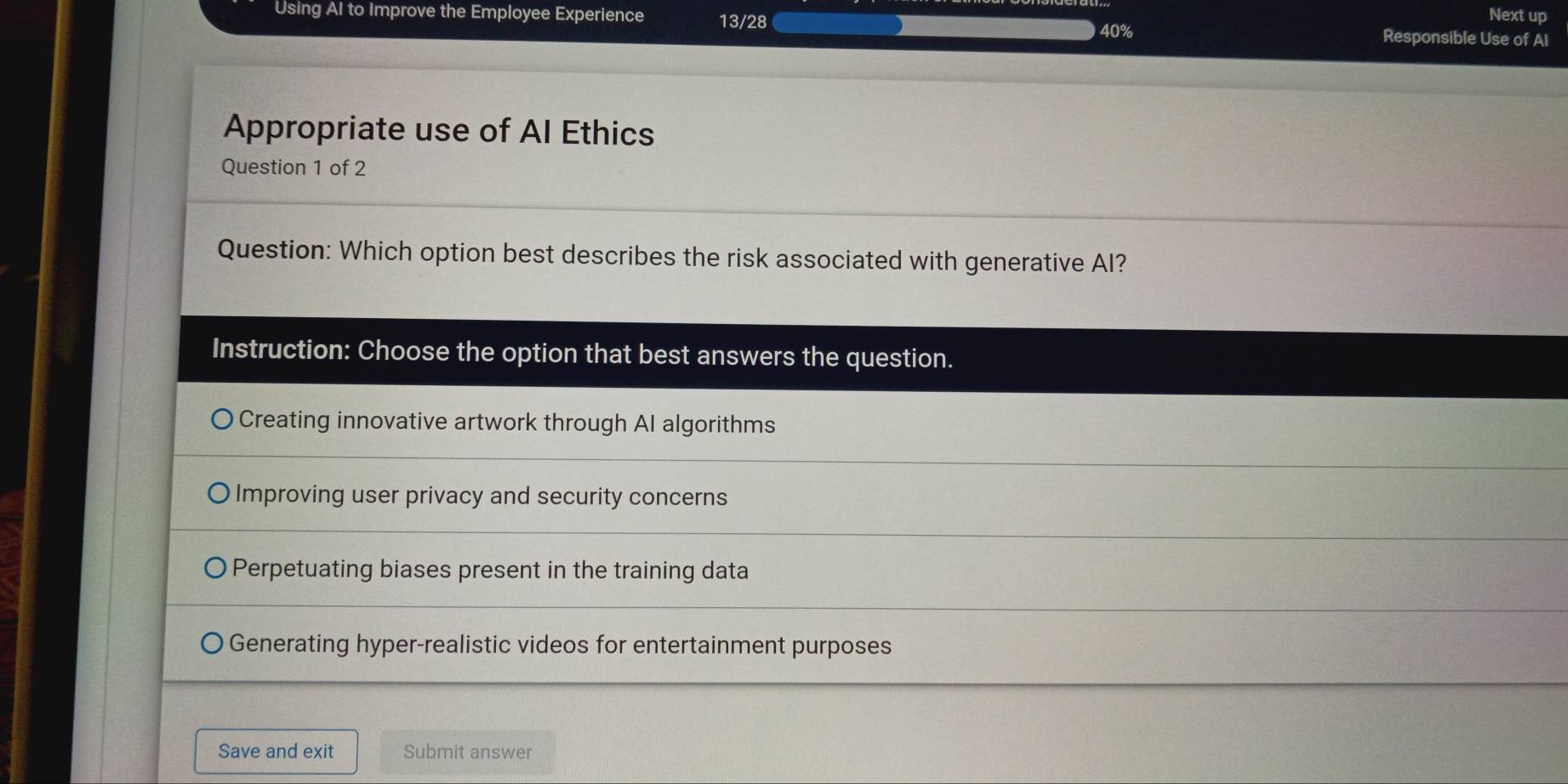The width and height of the screenshot is (1568, 784).
Task: Click the answer row for biases in training data
Action: [766, 571]
